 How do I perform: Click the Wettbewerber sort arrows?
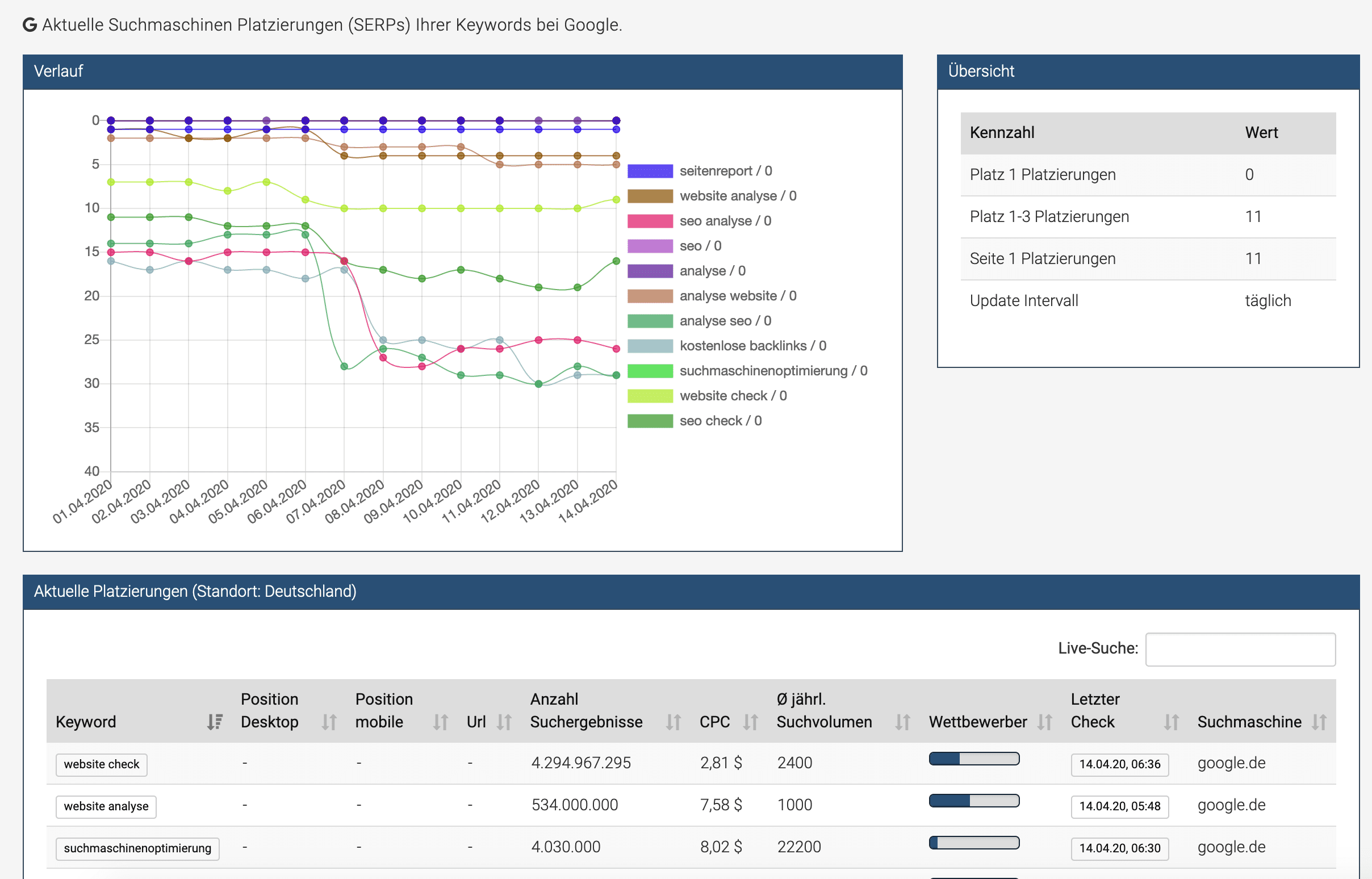[1044, 721]
